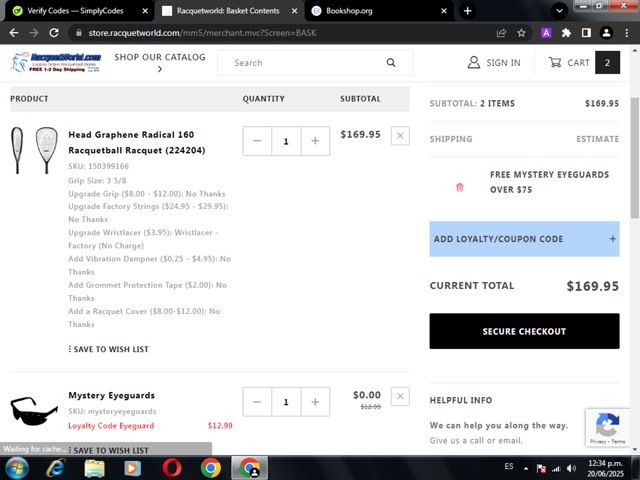Click the volume speaker tray icon
The image size is (640, 480).
(571, 469)
